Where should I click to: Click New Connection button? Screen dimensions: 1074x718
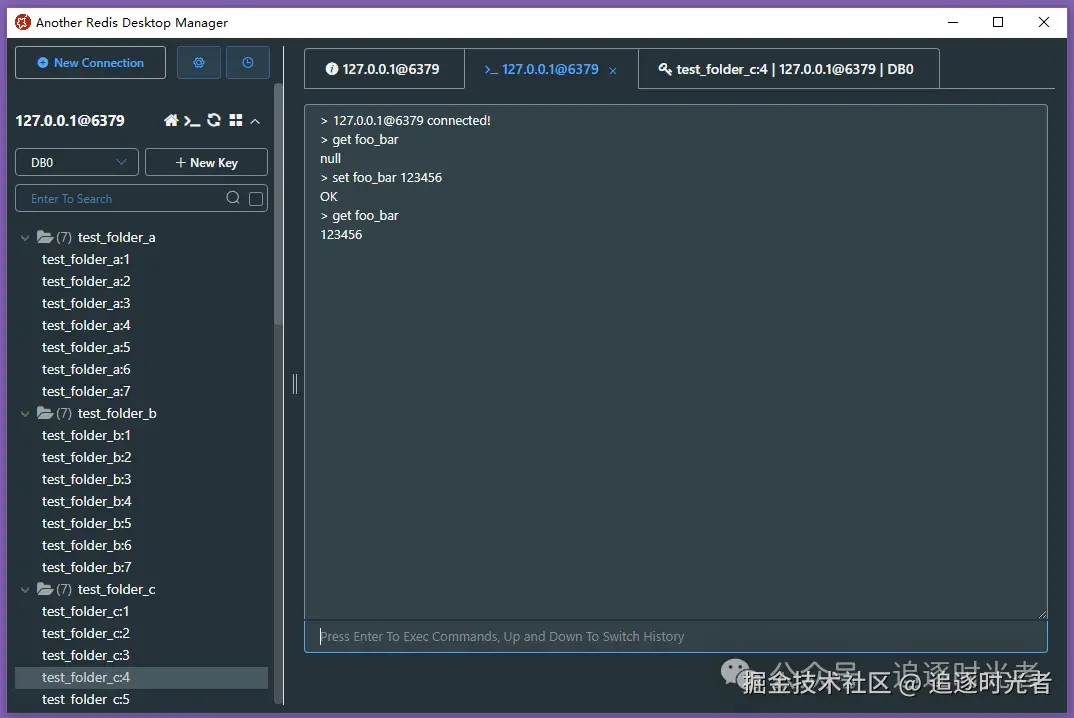[90, 62]
